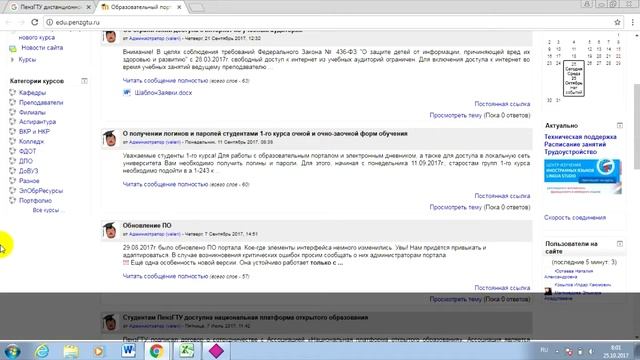The width and height of the screenshot is (640, 360).
Task: Click the Кафедры category icon
Action: coord(13,93)
